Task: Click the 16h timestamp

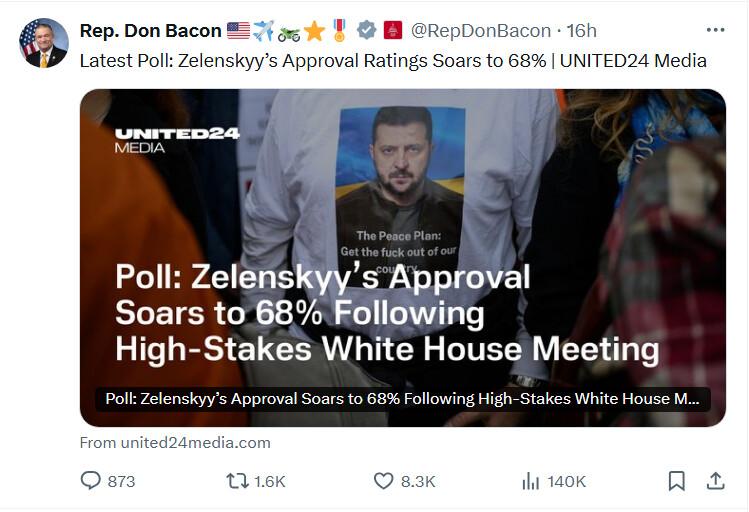Action: (x=581, y=31)
